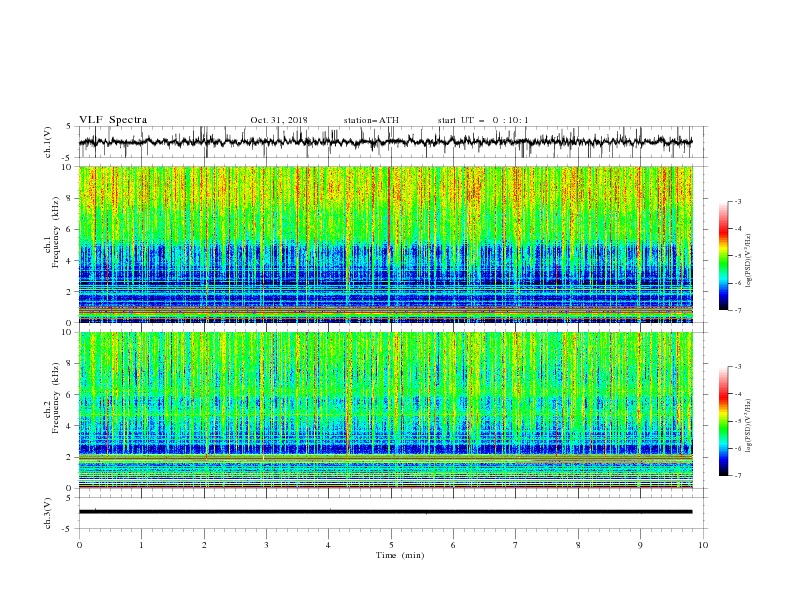Click the ch.1 "Frequency (kHz)" axis label
Screen dimensions: 792x612
coord(55,233)
